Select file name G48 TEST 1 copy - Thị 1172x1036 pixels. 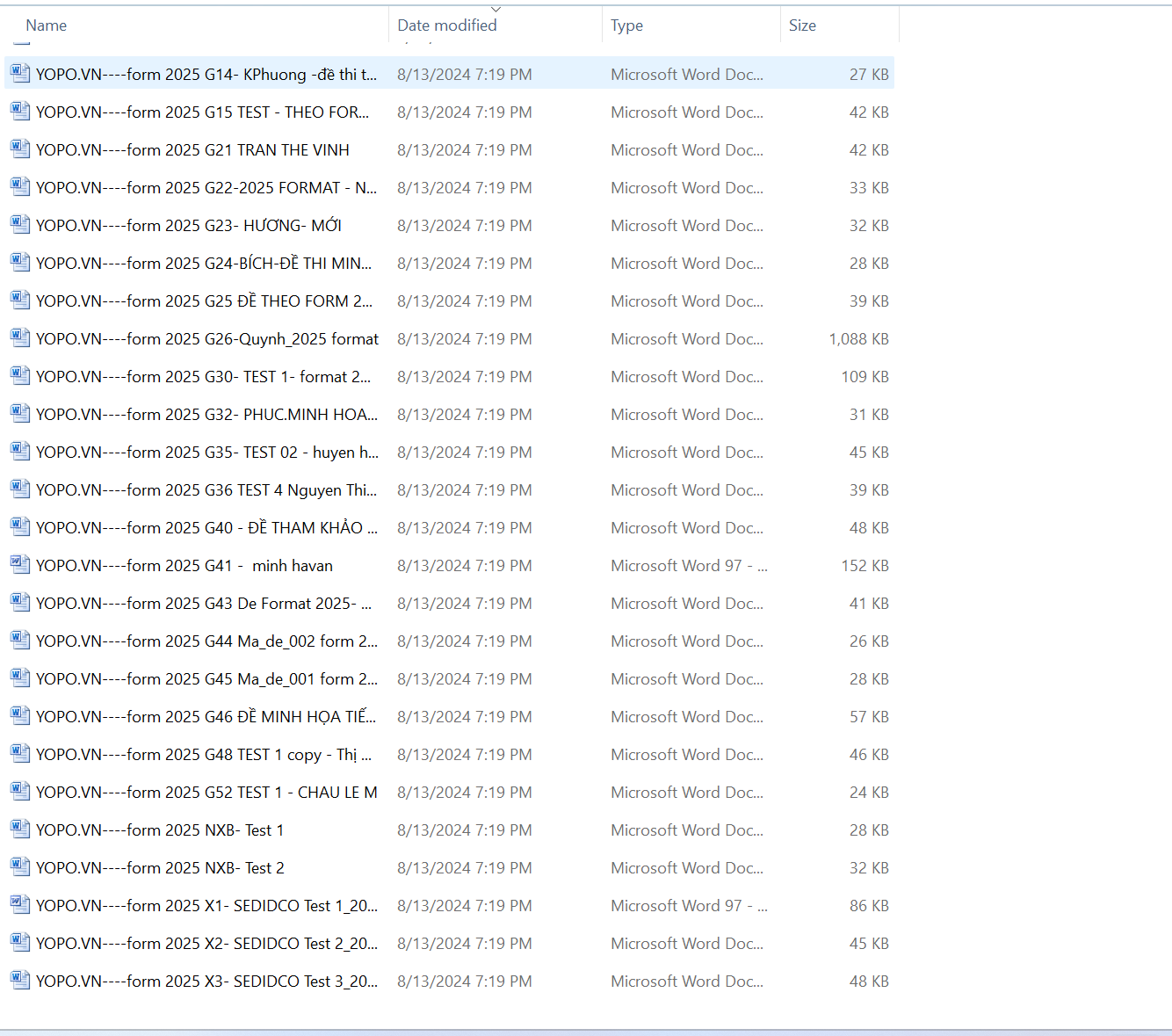tap(204, 755)
